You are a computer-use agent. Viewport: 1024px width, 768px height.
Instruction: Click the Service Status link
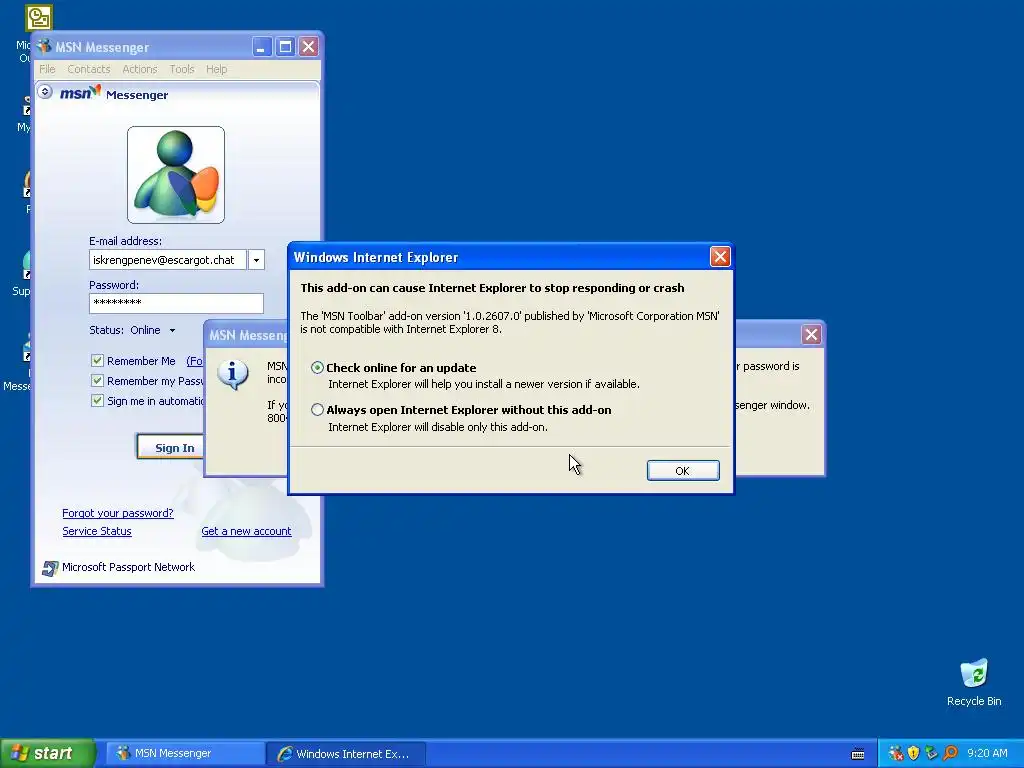[97, 532]
